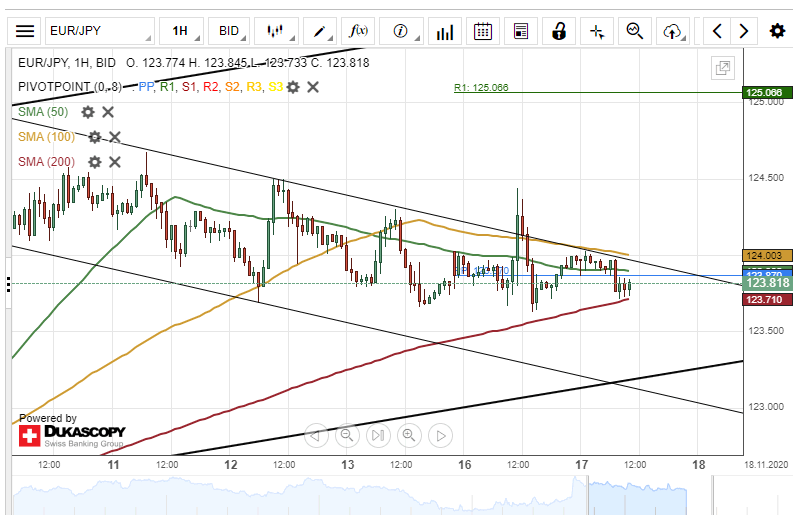This screenshot has width=795, height=521.
Task: Click the date 13 on time axis
Action: [x=348, y=465]
